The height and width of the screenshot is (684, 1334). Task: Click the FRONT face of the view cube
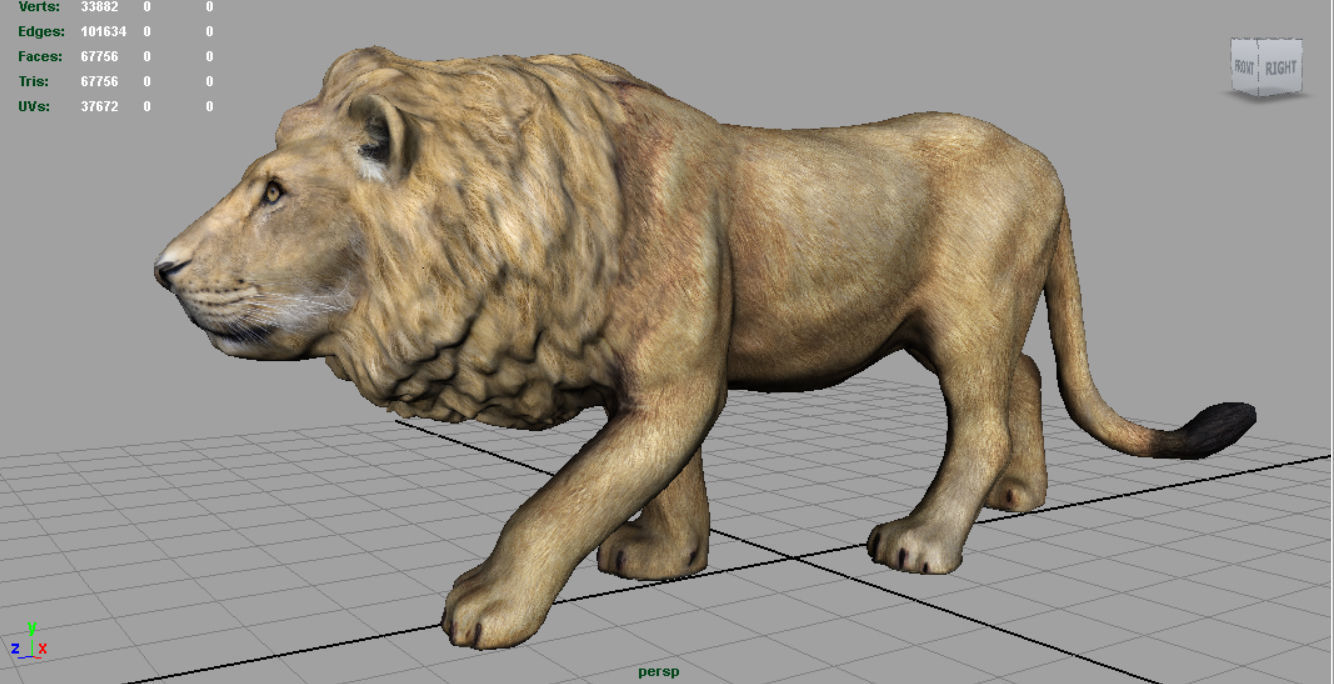1244,68
